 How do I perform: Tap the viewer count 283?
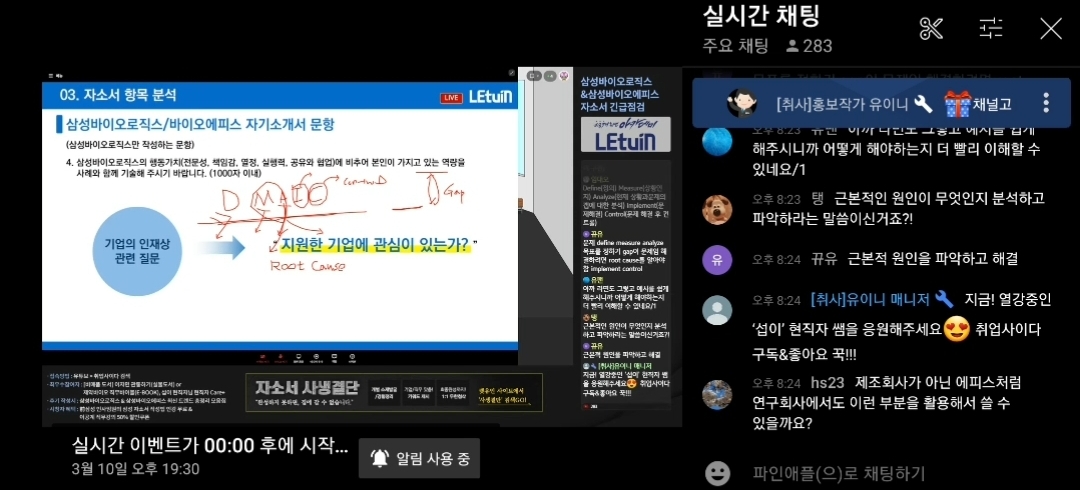coord(818,46)
